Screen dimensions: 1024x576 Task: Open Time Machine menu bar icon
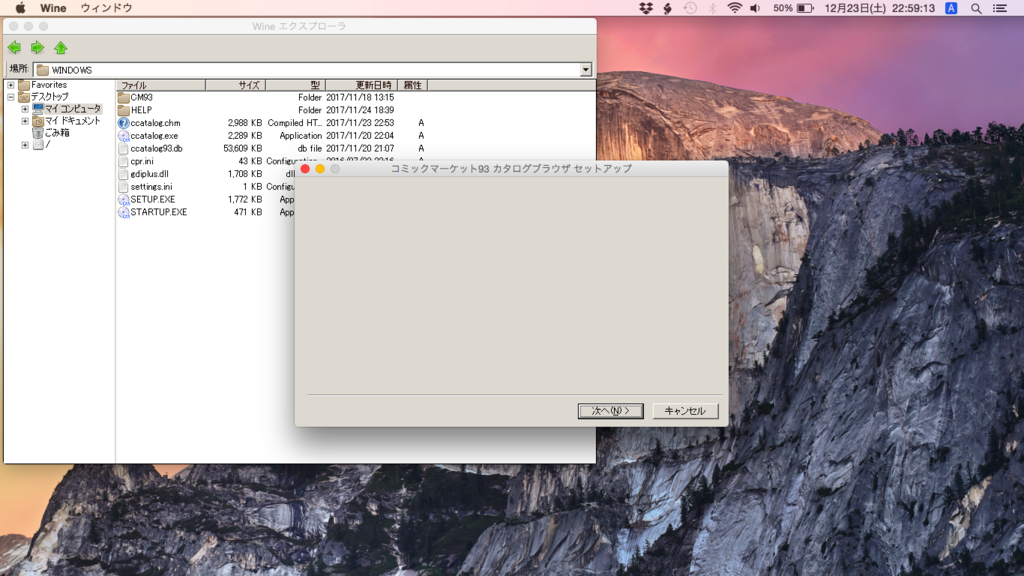click(x=690, y=8)
